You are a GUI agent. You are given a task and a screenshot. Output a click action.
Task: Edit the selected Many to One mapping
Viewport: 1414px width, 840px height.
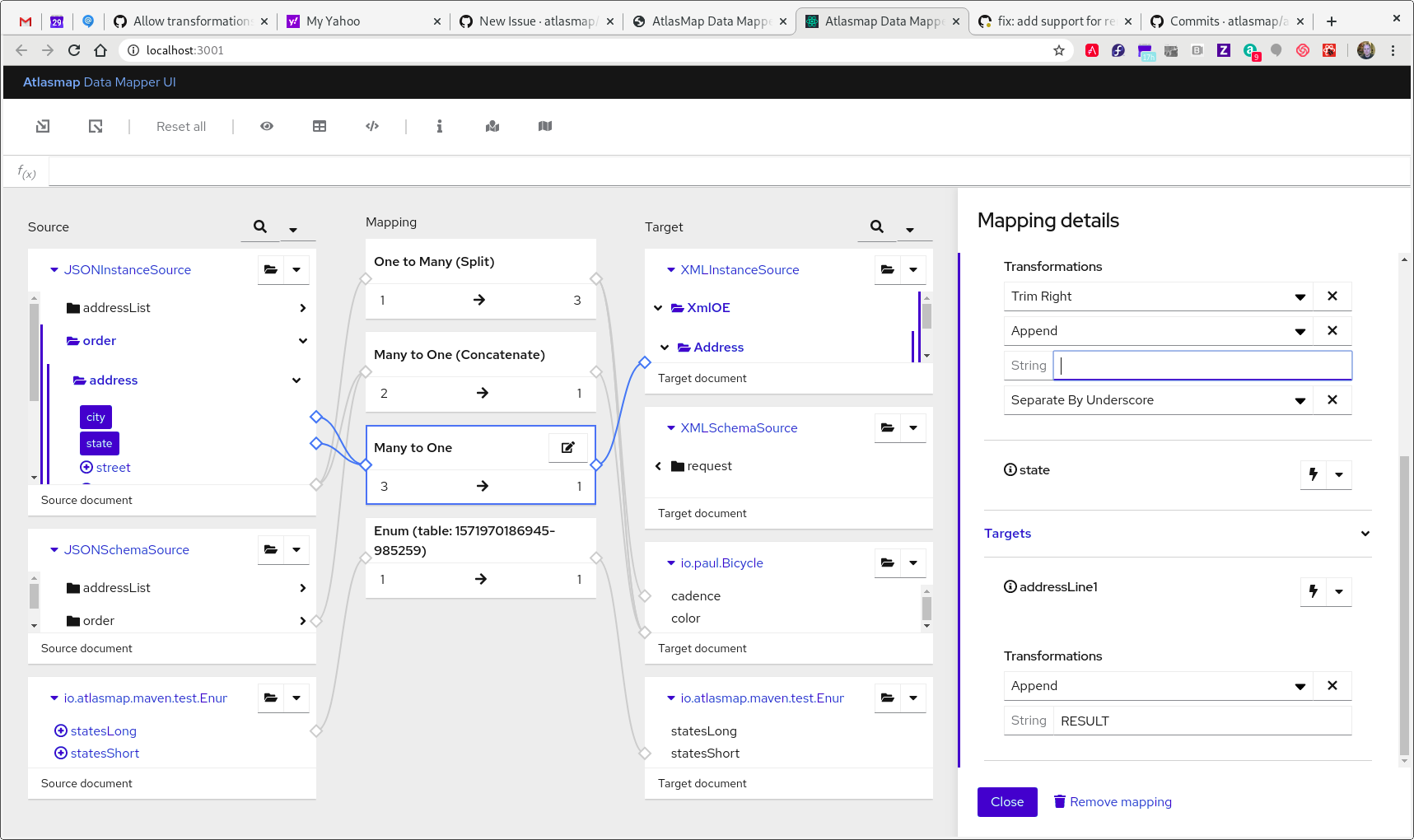(567, 447)
